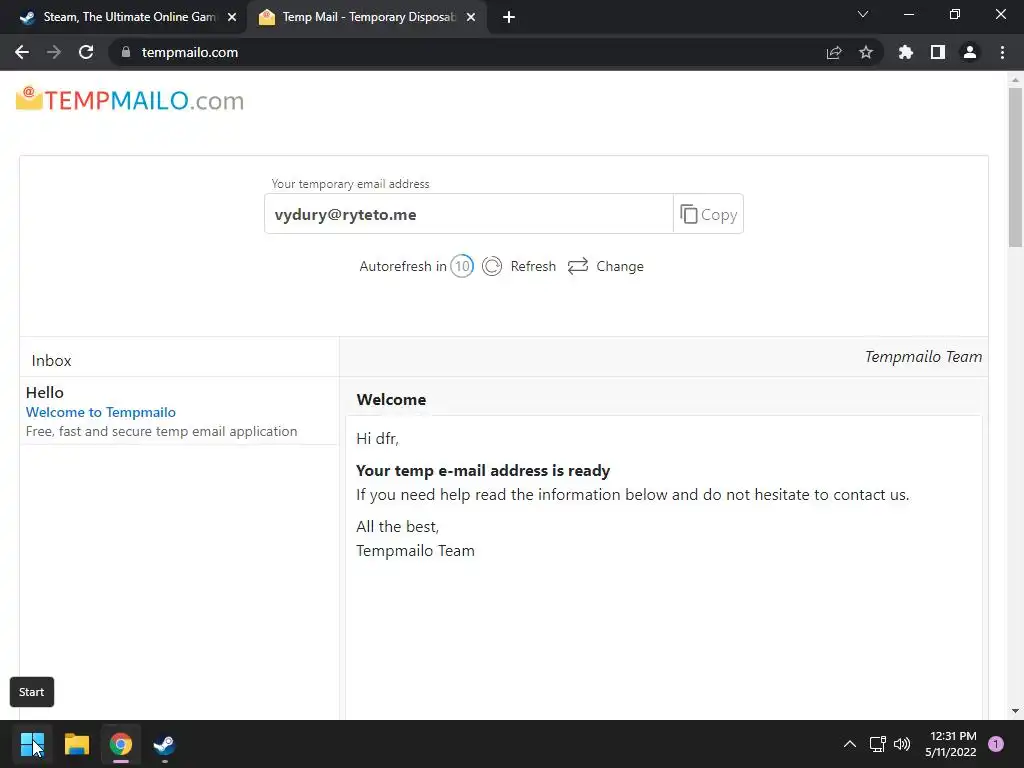Click the share this page icon
The width and height of the screenshot is (1024, 768).
tap(834, 52)
